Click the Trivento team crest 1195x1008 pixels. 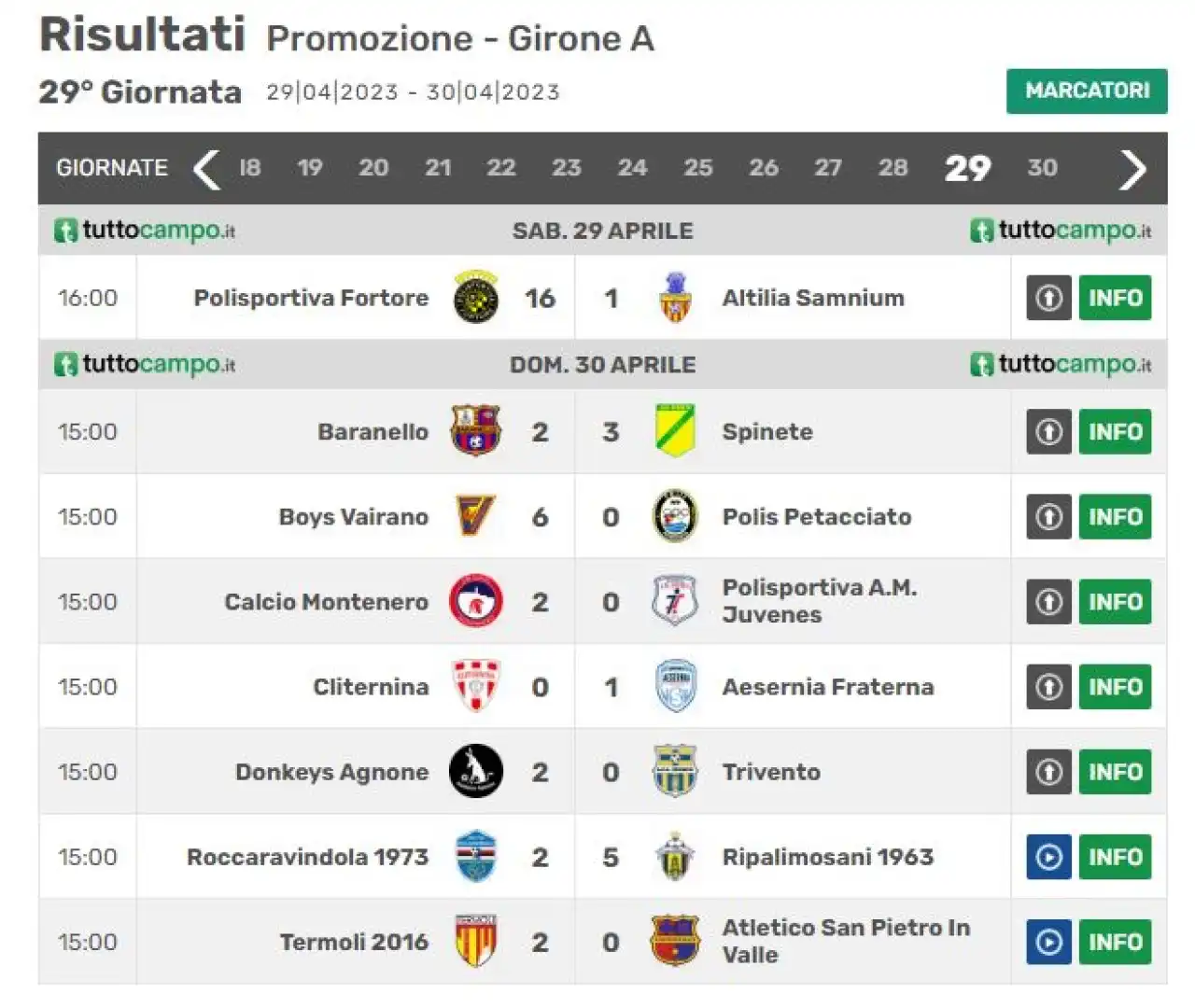coord(675,772)
